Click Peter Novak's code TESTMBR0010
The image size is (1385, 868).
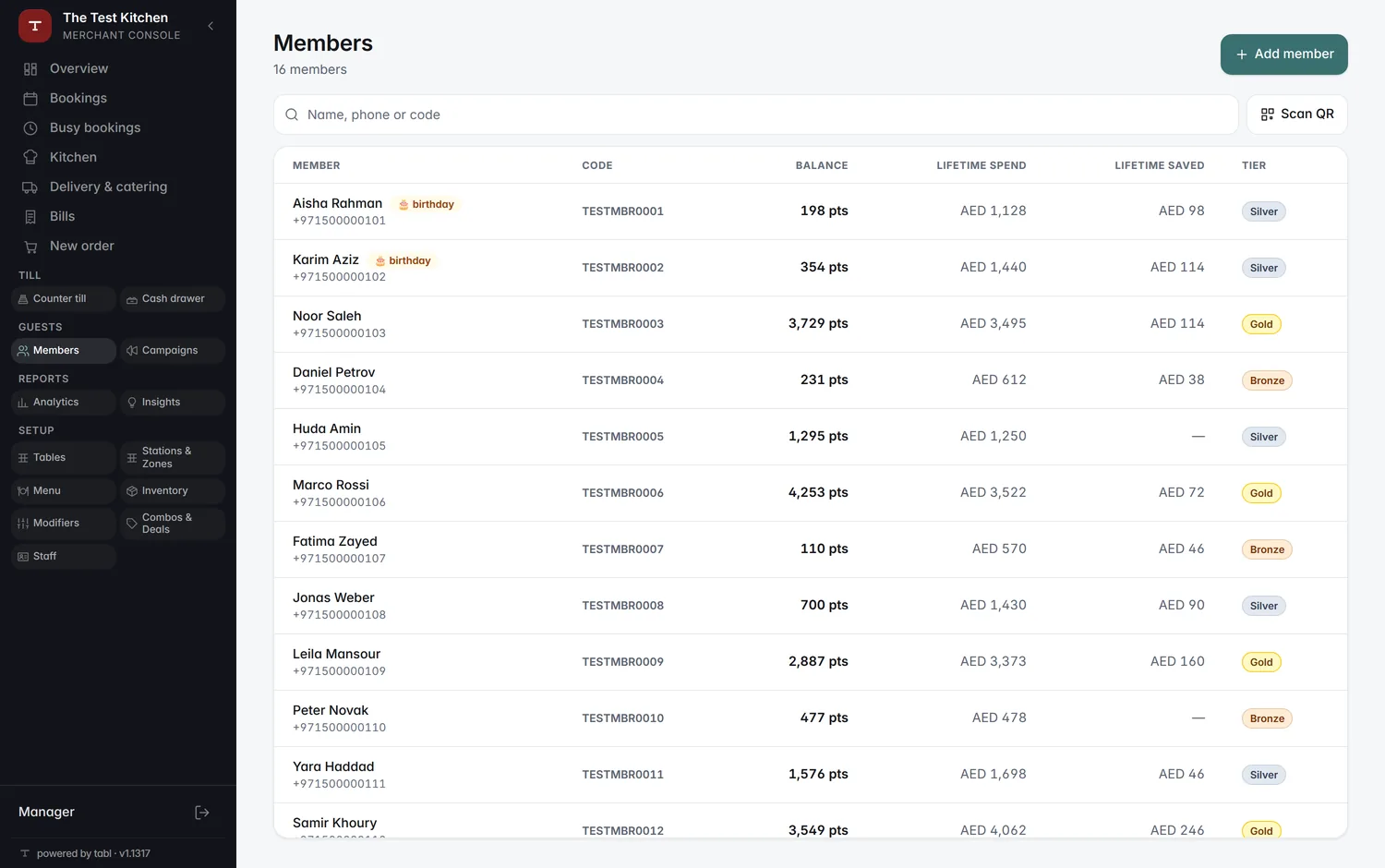click(x=622, y=718)
